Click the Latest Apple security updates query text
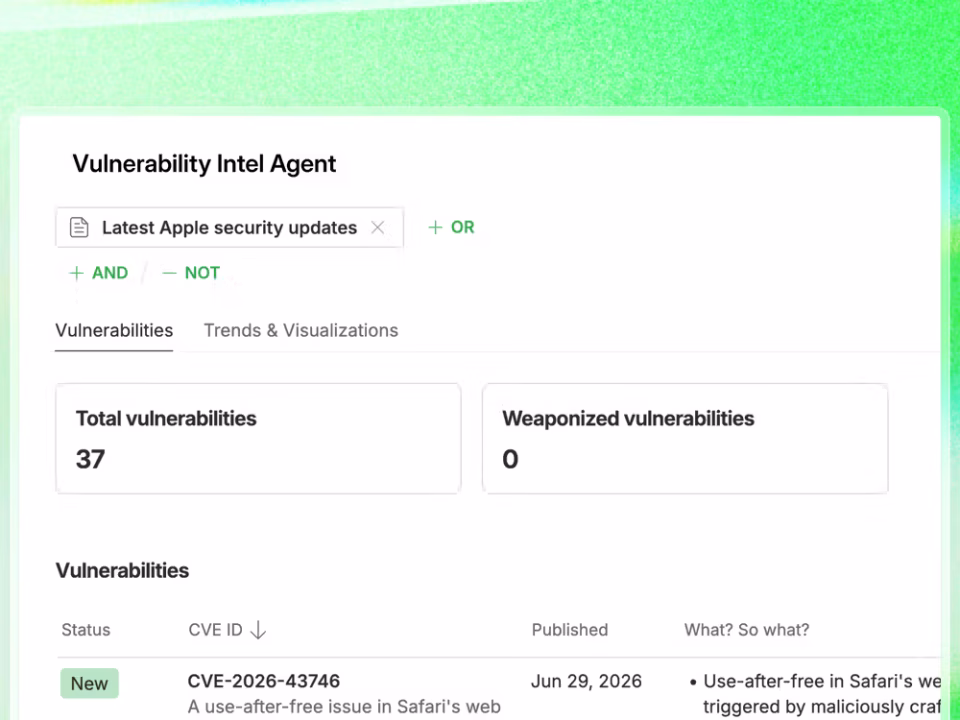The width and height of the screenshot is (960, 720). [x=230, y=228]
